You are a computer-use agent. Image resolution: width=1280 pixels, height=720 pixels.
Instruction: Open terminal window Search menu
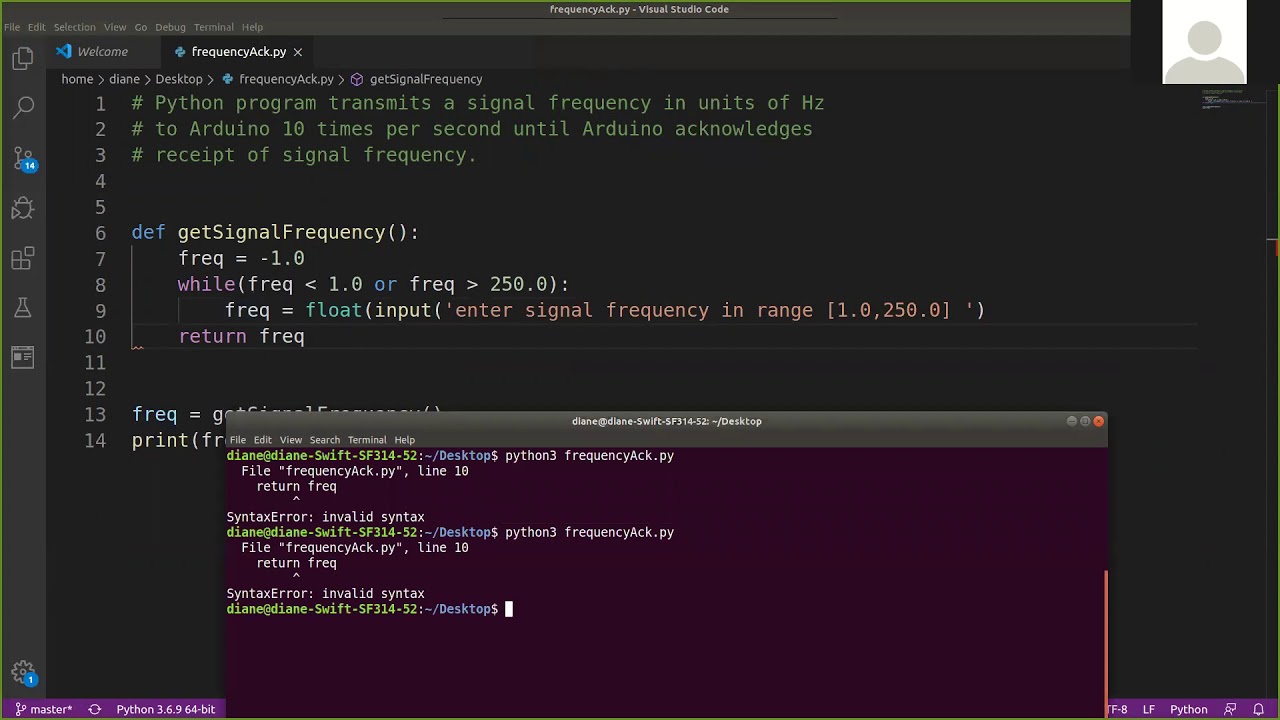(324, 440)
